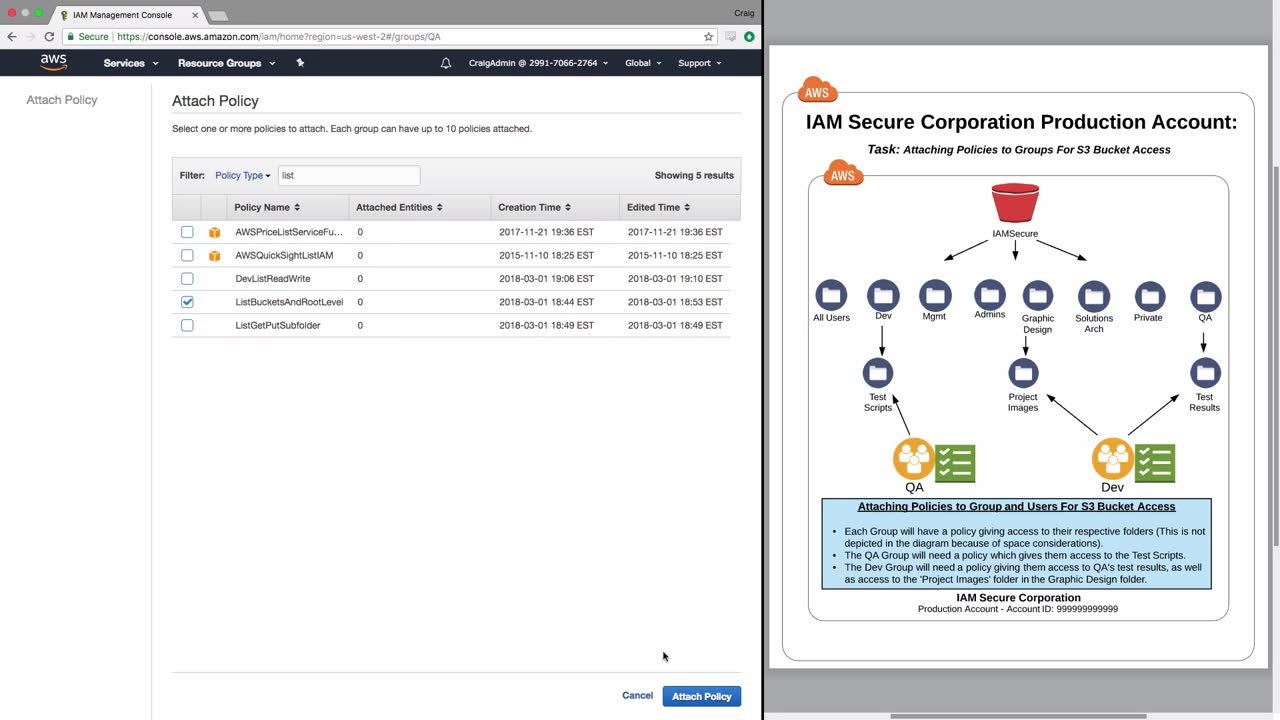
Task: Enable the ListGetPutSubfolder policy checkbox
Action: (x=187, y=325)
